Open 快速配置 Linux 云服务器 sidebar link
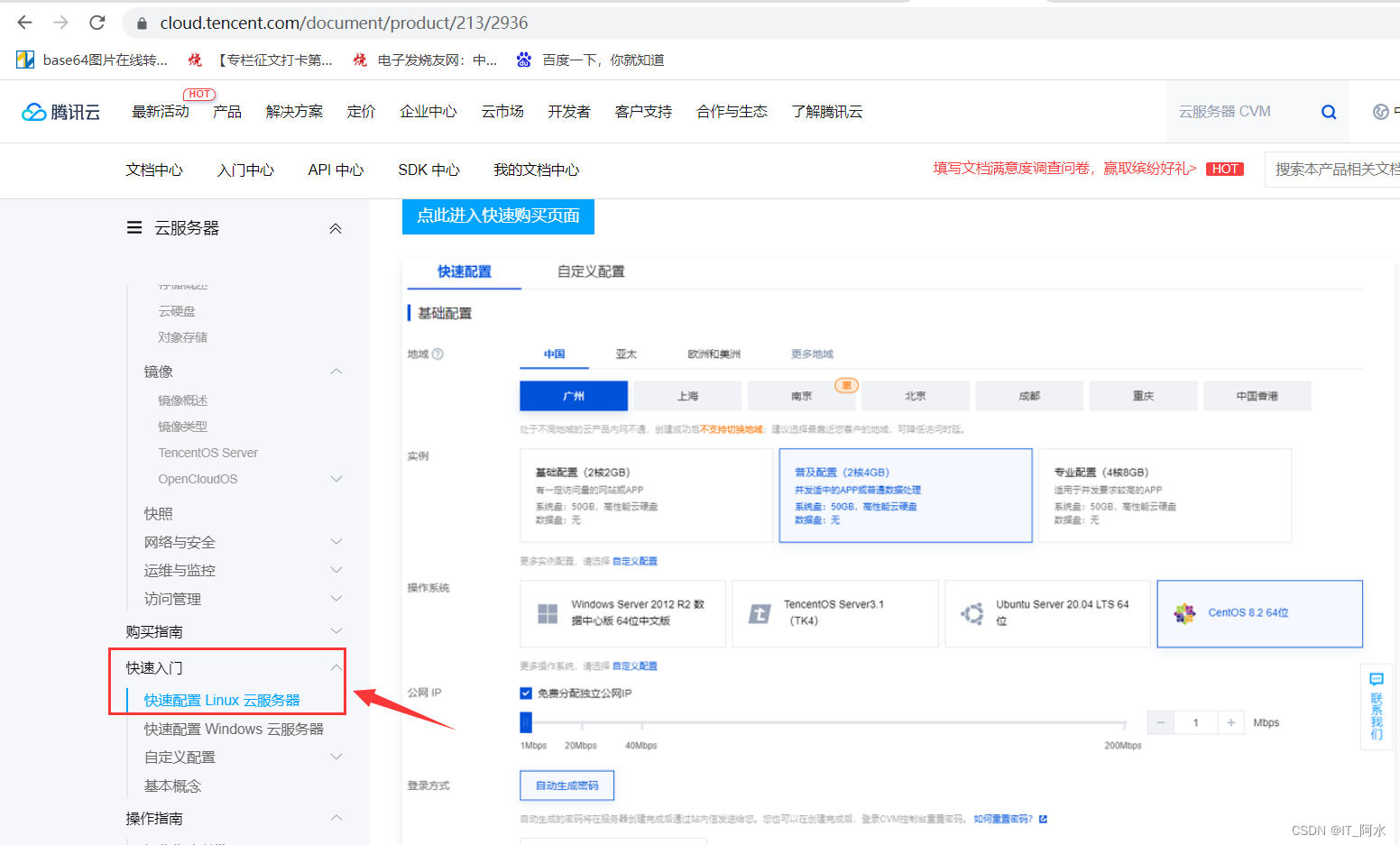 point(222,701)
